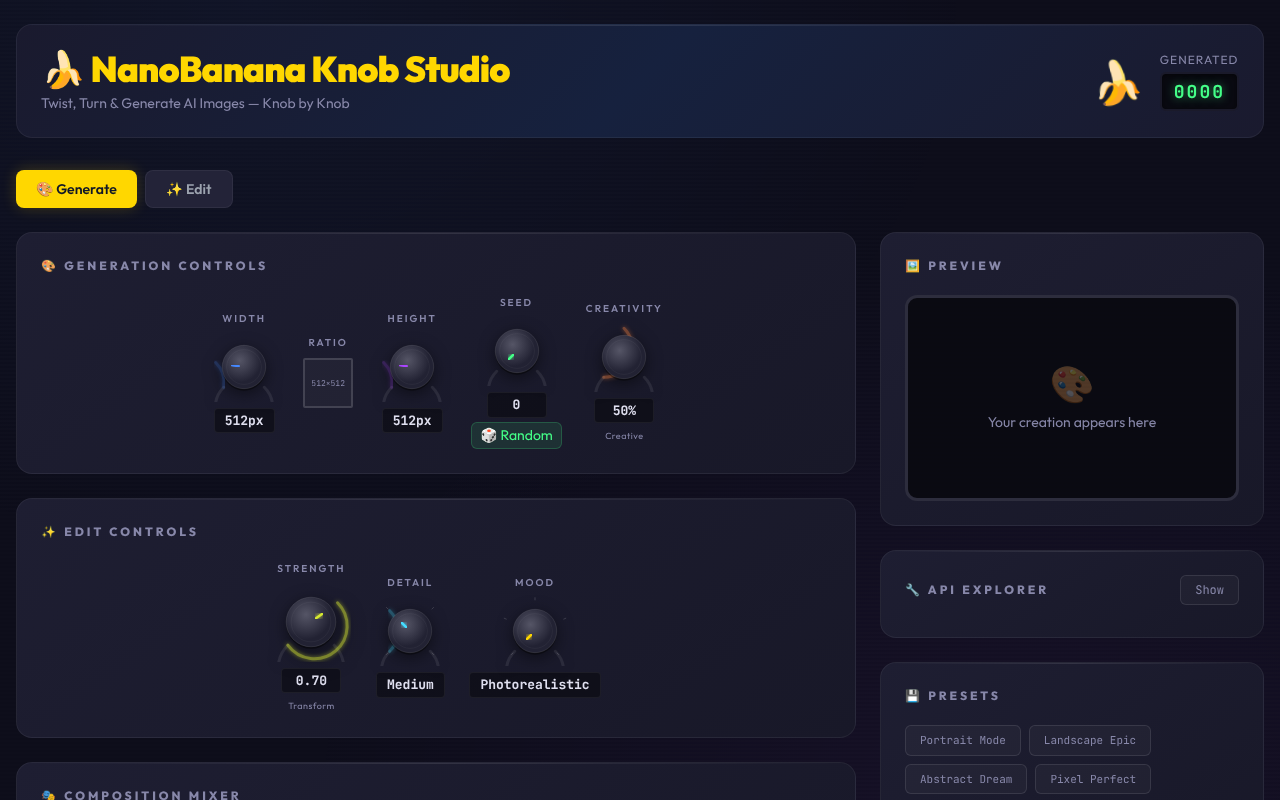Randomize the seed value
Viewport: 1280px width, 800px height.
(x=516, y=435)
